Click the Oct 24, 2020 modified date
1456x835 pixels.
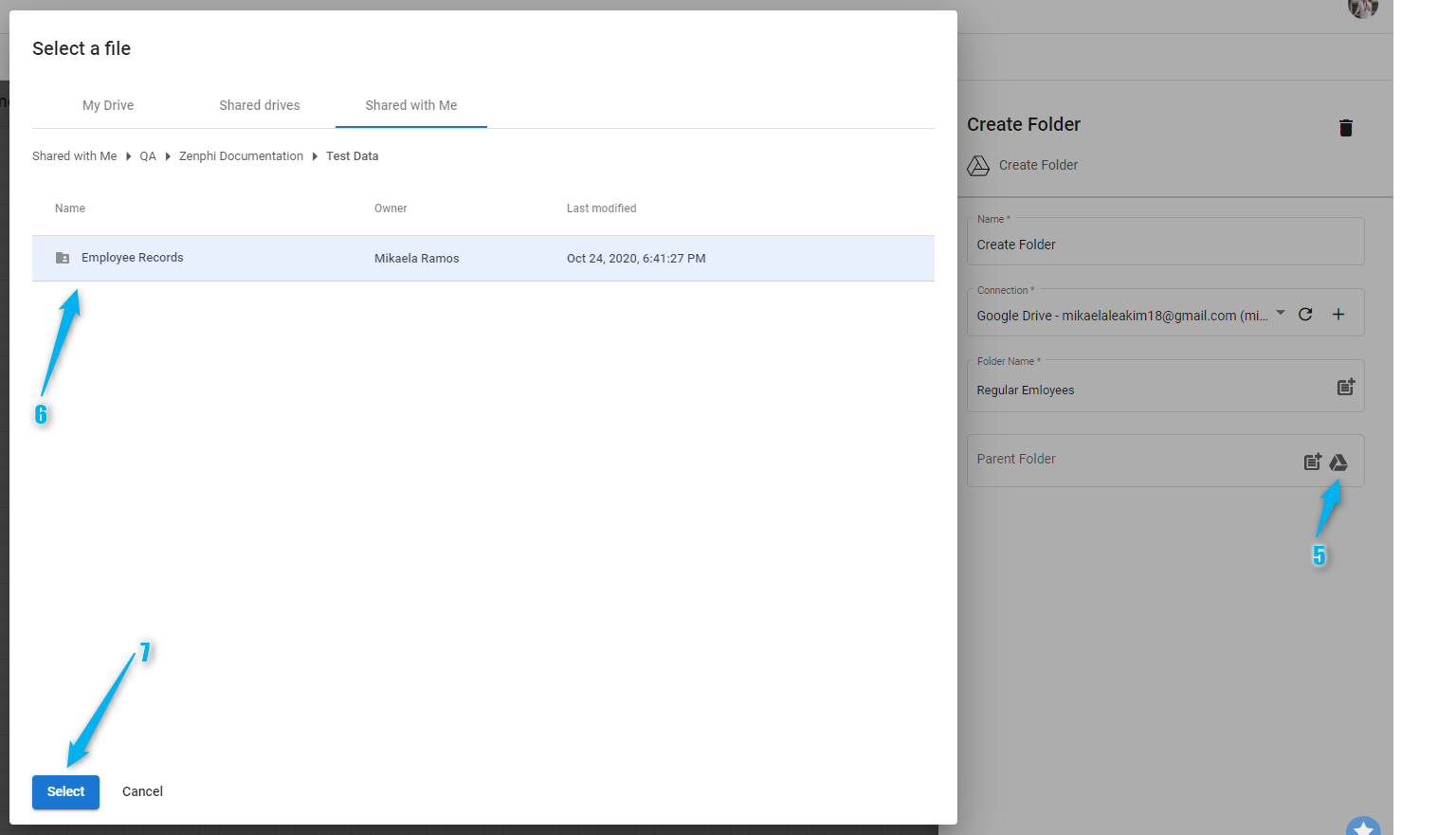point(636,259)
